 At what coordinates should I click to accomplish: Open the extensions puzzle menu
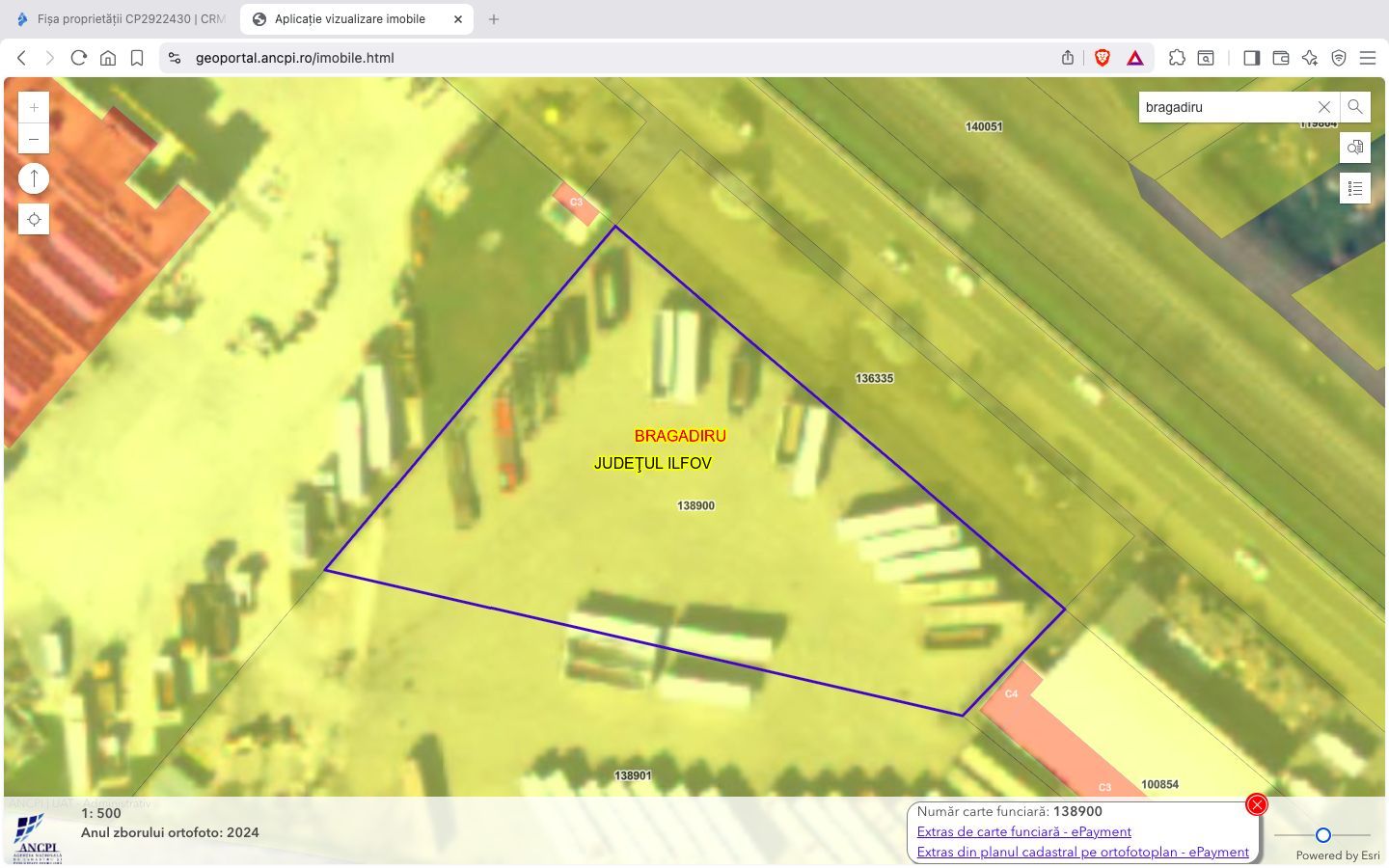click(x=1177, y=58)
